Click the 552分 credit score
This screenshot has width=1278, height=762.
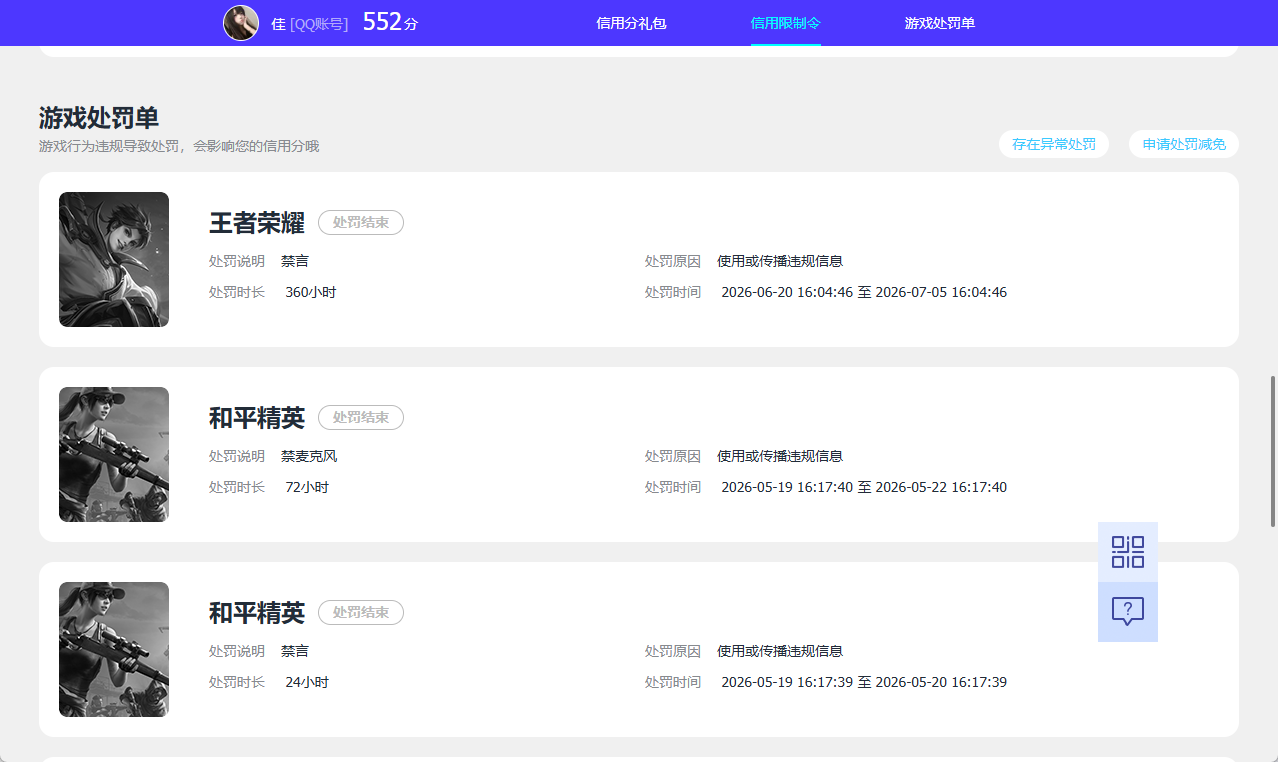pyautogui.click(x=390, y=22)
